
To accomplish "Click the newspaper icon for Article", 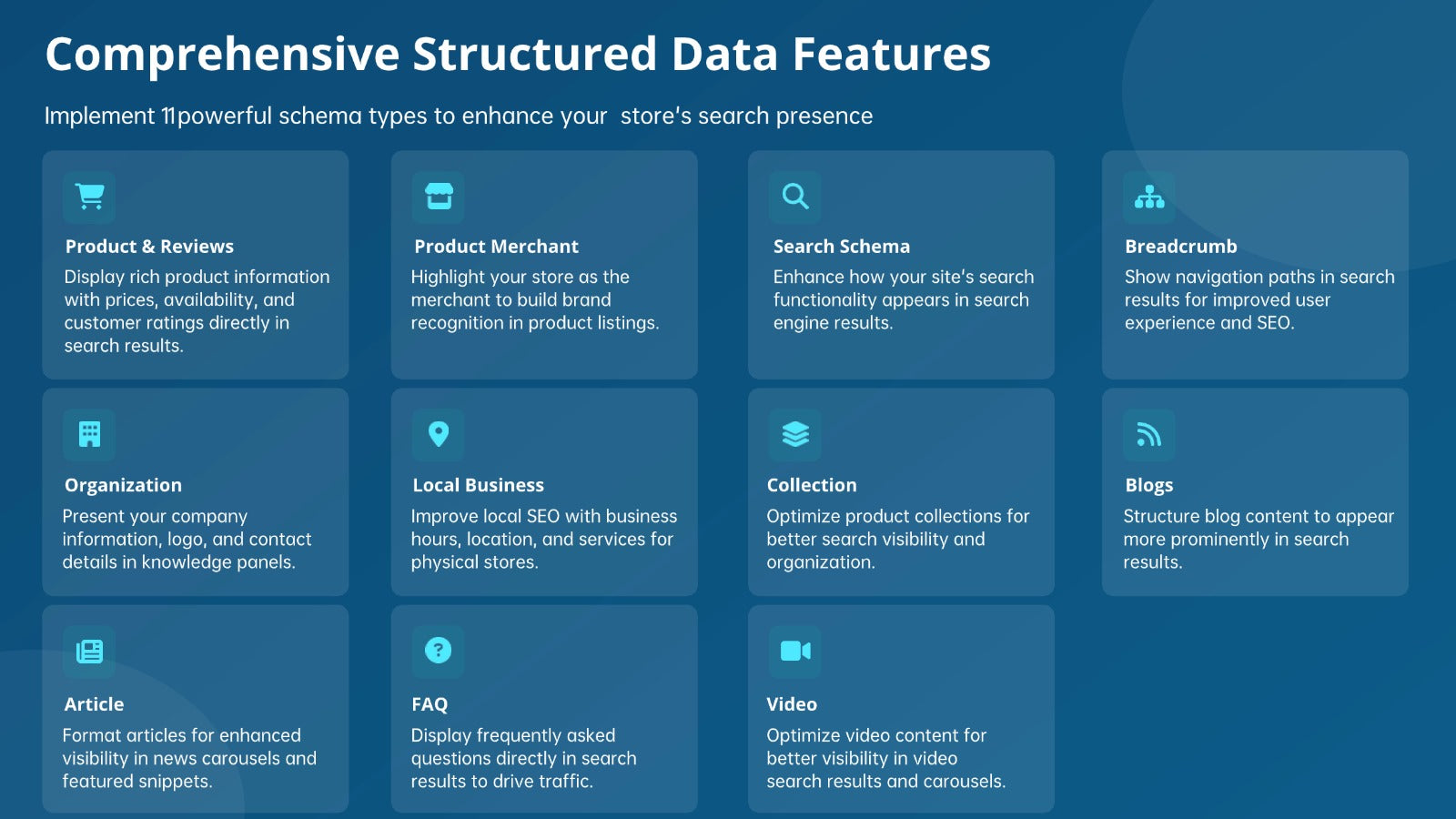I will 89,652.
